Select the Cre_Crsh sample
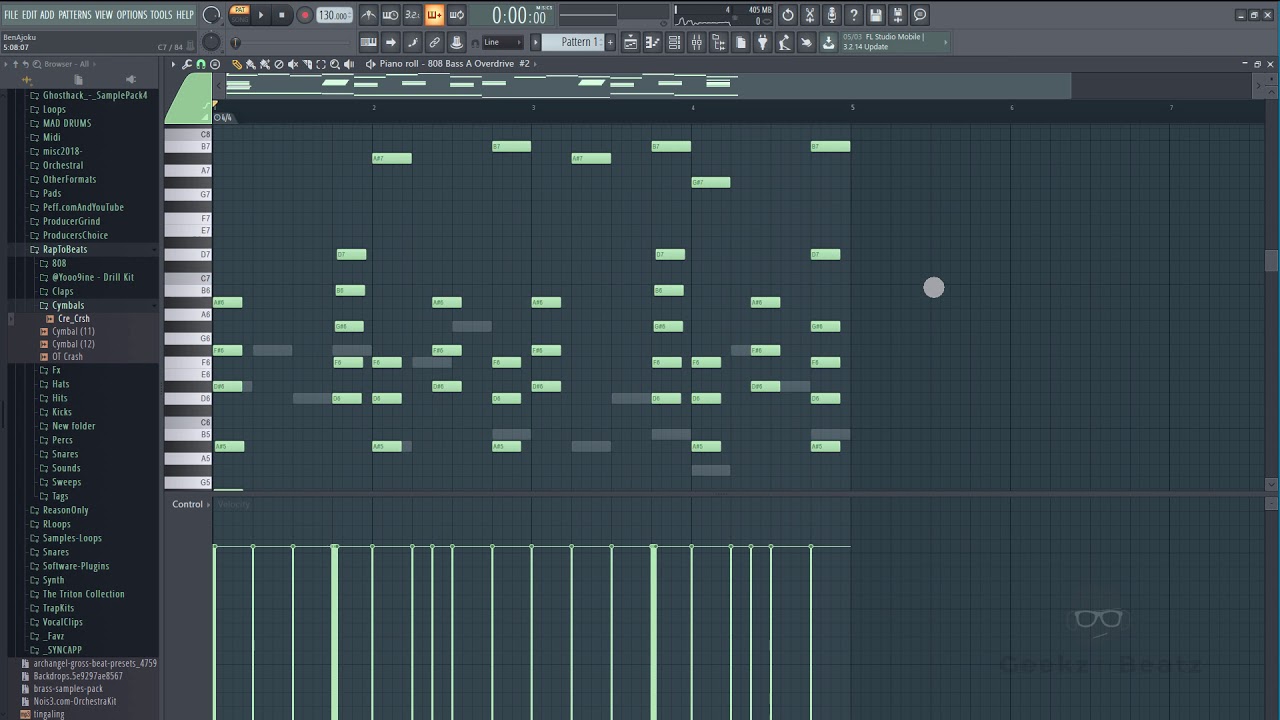Viewport: 1280px width, 720px height. click(73, 318)
